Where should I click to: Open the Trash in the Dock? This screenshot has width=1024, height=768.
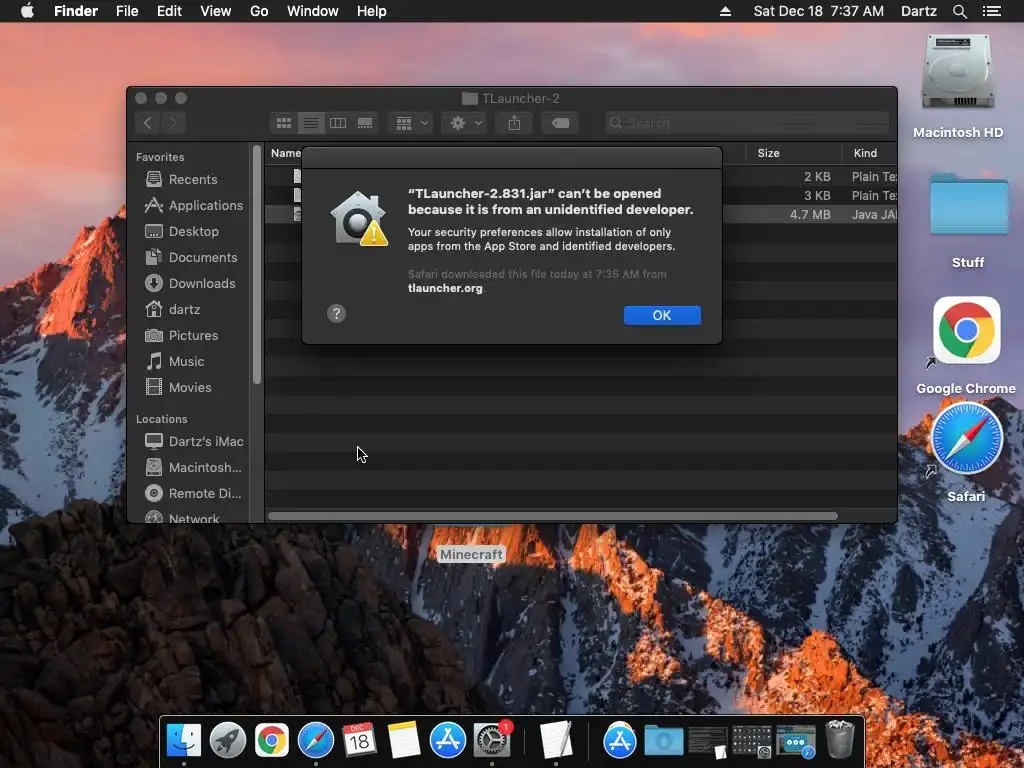tap(840, 739)
